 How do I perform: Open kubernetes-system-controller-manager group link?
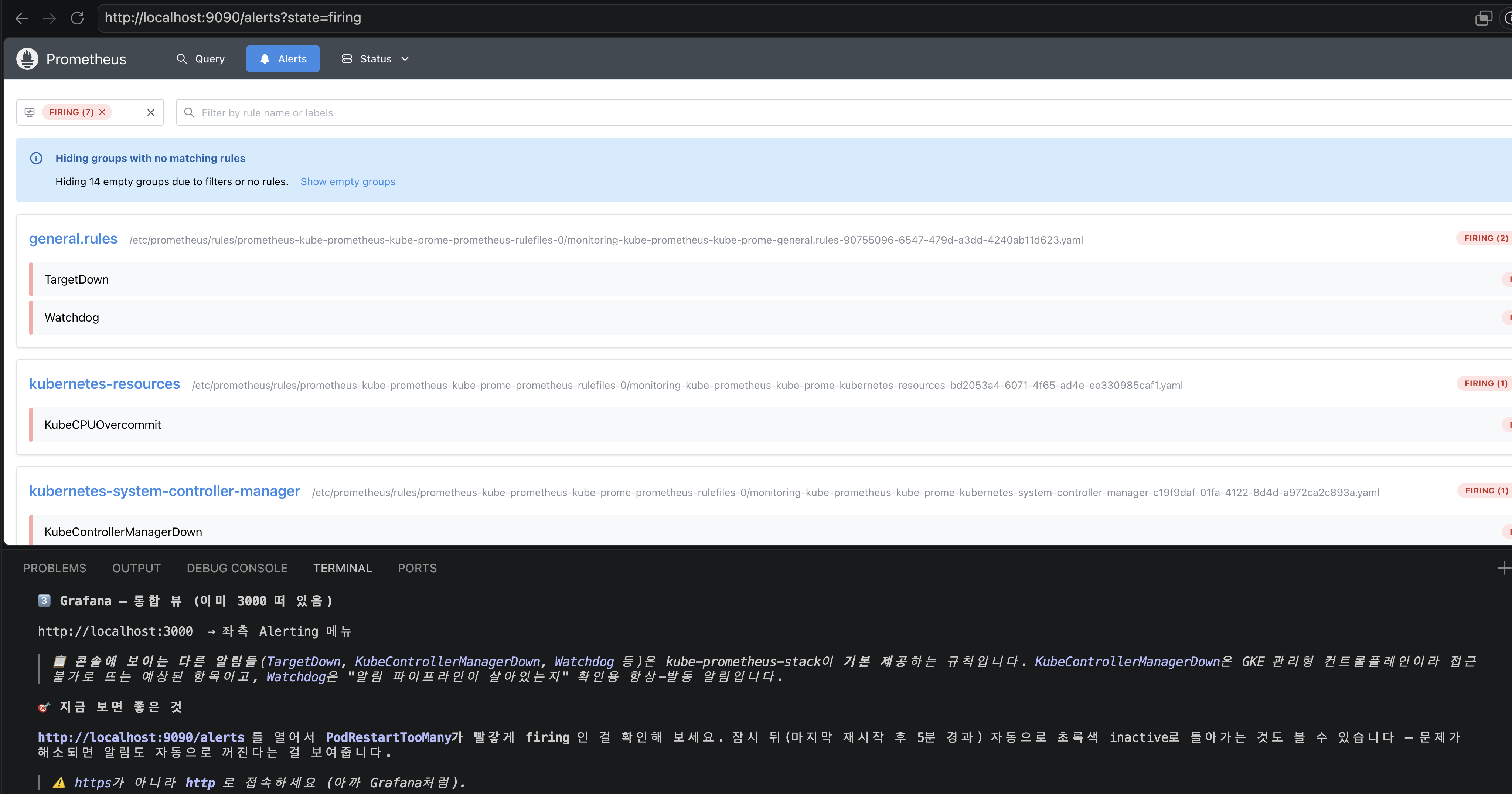(x=164, y=491)
